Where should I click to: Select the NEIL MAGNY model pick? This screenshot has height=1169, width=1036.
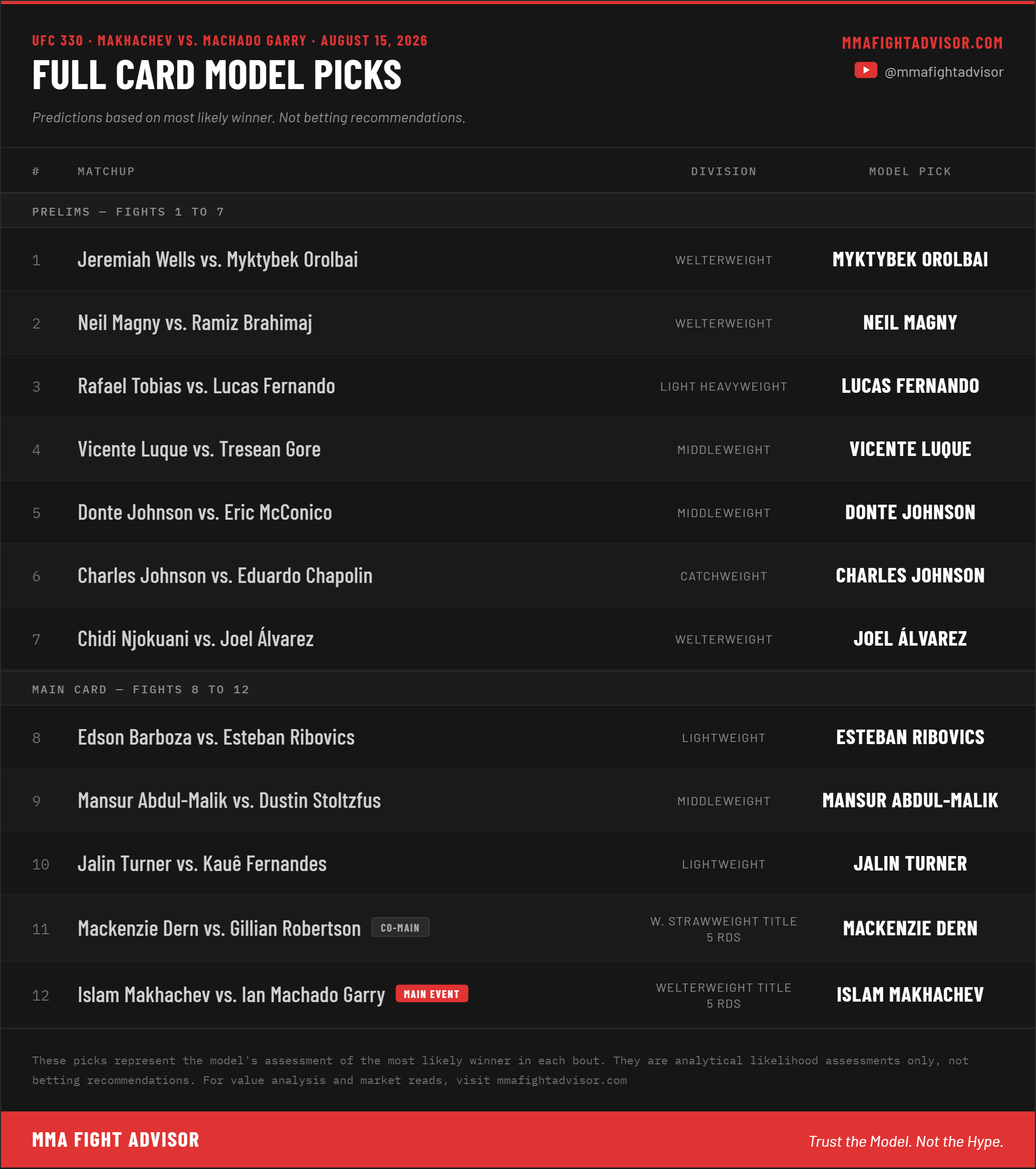tap(910, 322)
